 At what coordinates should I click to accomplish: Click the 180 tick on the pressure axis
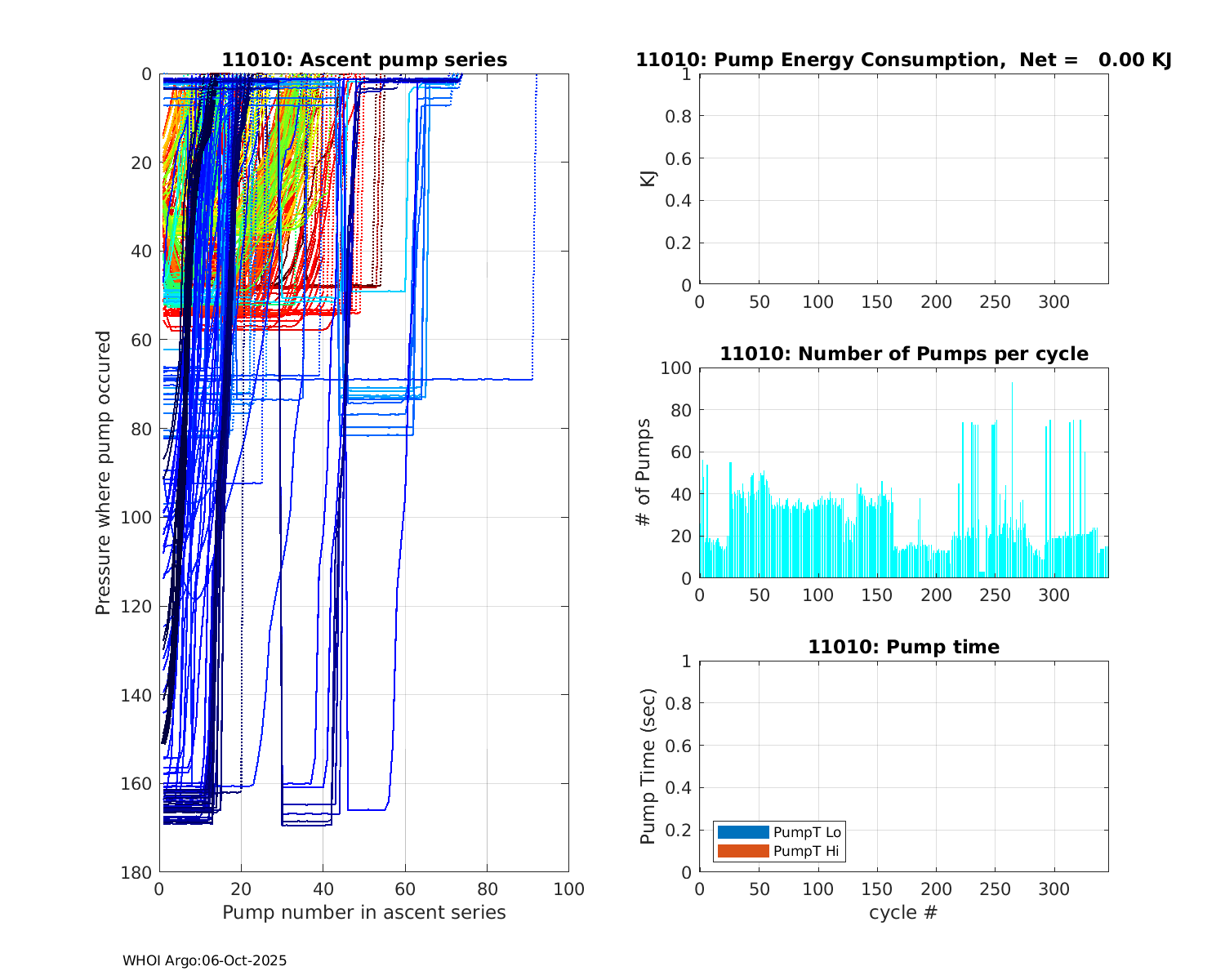135,872
